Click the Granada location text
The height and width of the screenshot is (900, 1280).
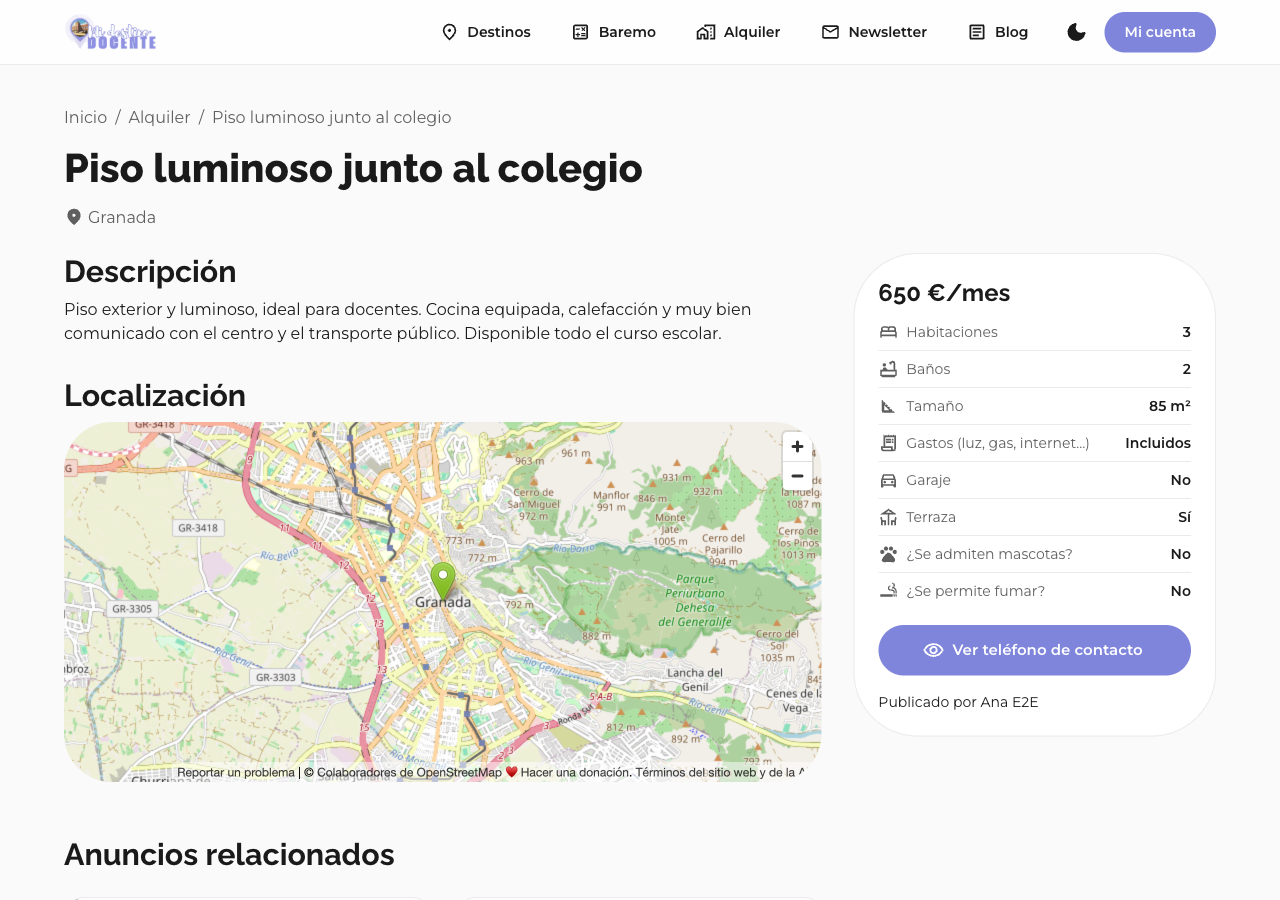122,217
